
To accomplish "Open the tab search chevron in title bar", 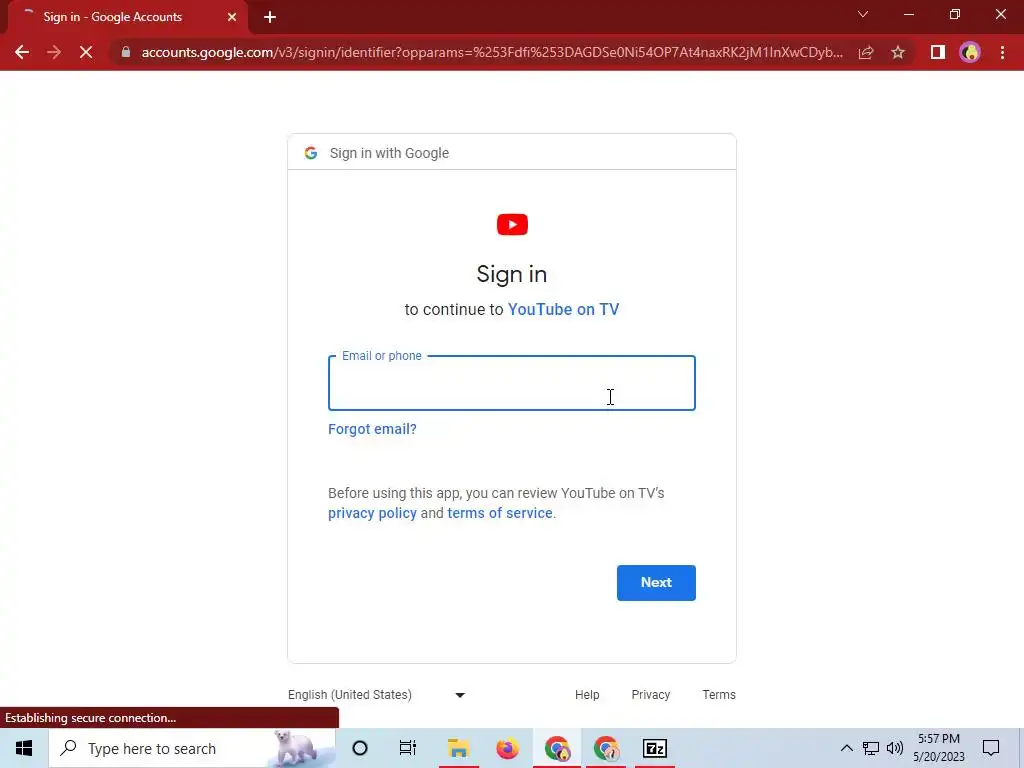I will point(863,14).
